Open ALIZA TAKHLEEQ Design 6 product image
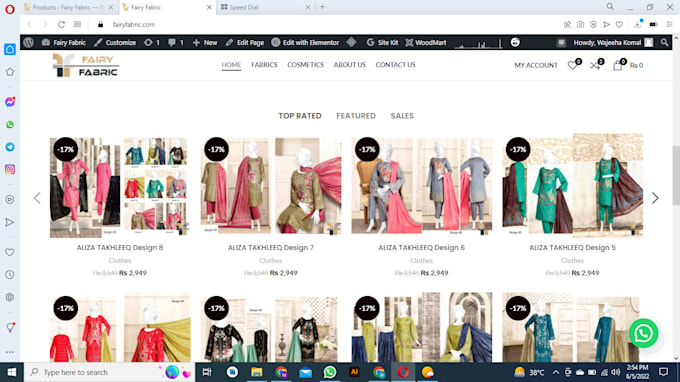This screenshot has width=680, height=382. point(422,186)
